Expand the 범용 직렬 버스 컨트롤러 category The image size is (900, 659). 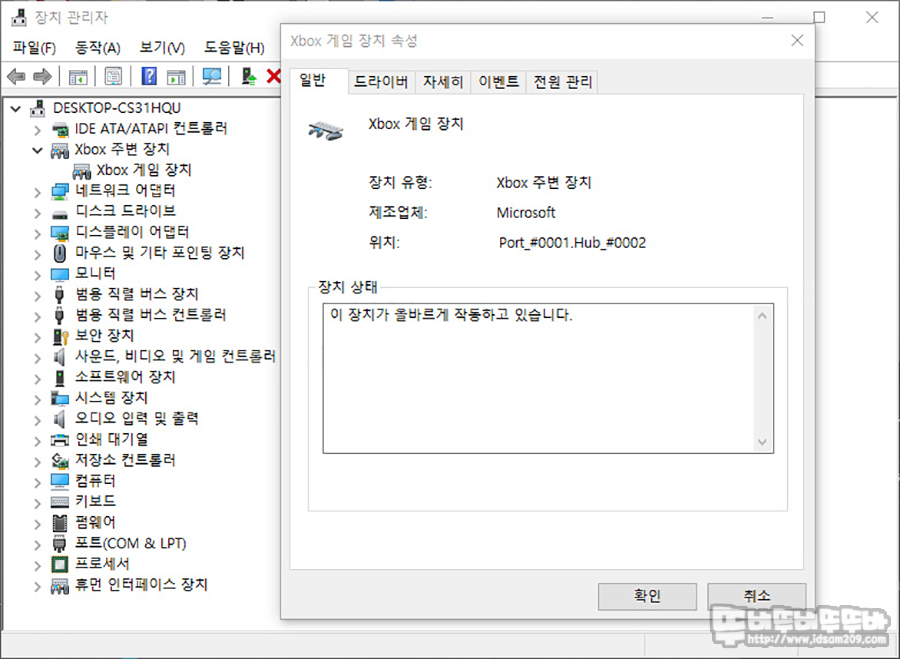coord(38,316)
